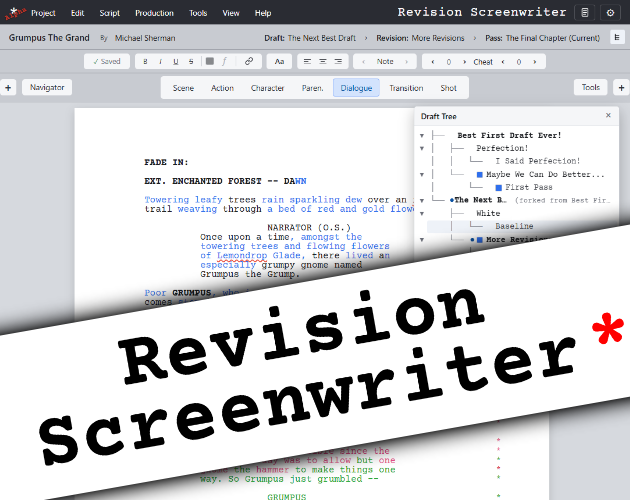The image size is (630, 500).
Task: Click blue color square beside First Pass
Action: coord(499,188)
